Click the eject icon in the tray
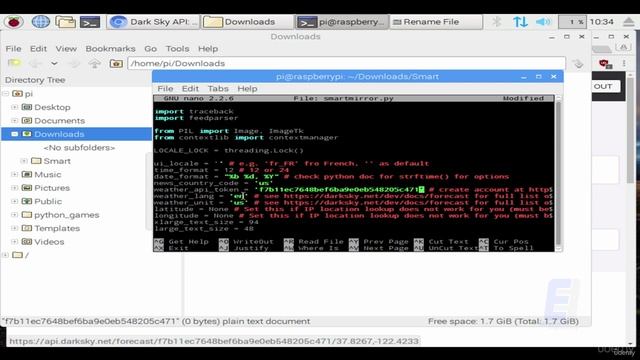Viewport: 640px width, 360px height. click(x=629, y=22)
